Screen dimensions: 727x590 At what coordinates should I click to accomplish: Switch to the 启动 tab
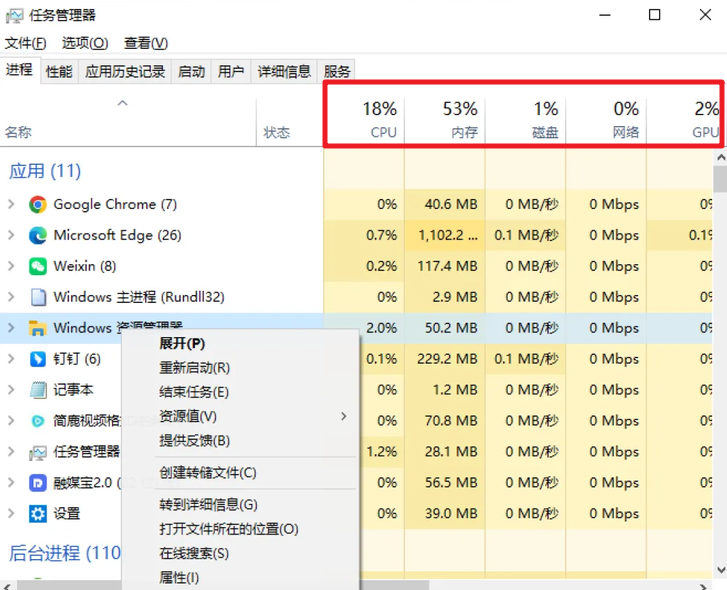[x=191, y=71]
